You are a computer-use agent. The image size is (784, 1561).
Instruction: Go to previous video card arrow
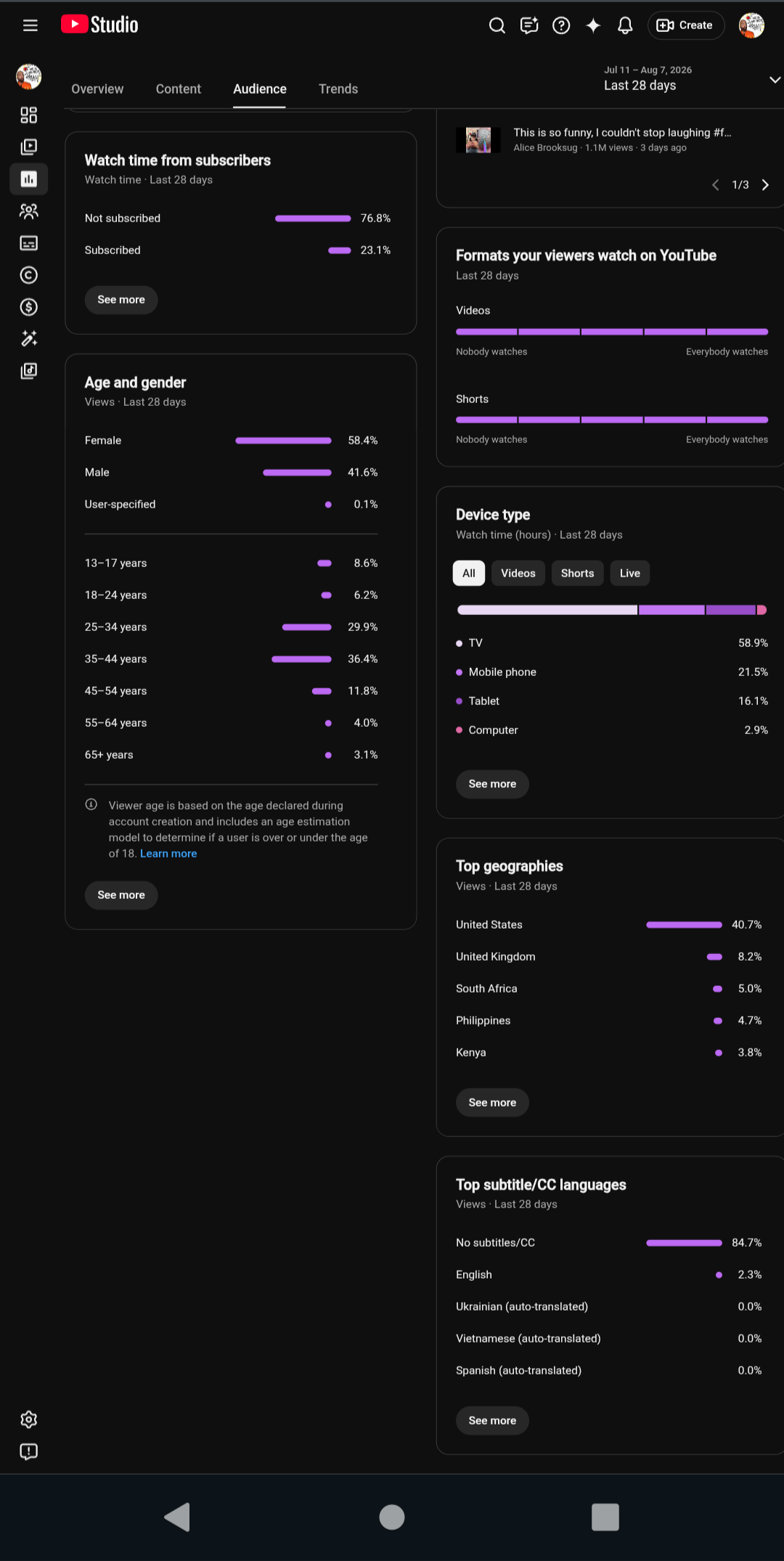click(716, 185)
